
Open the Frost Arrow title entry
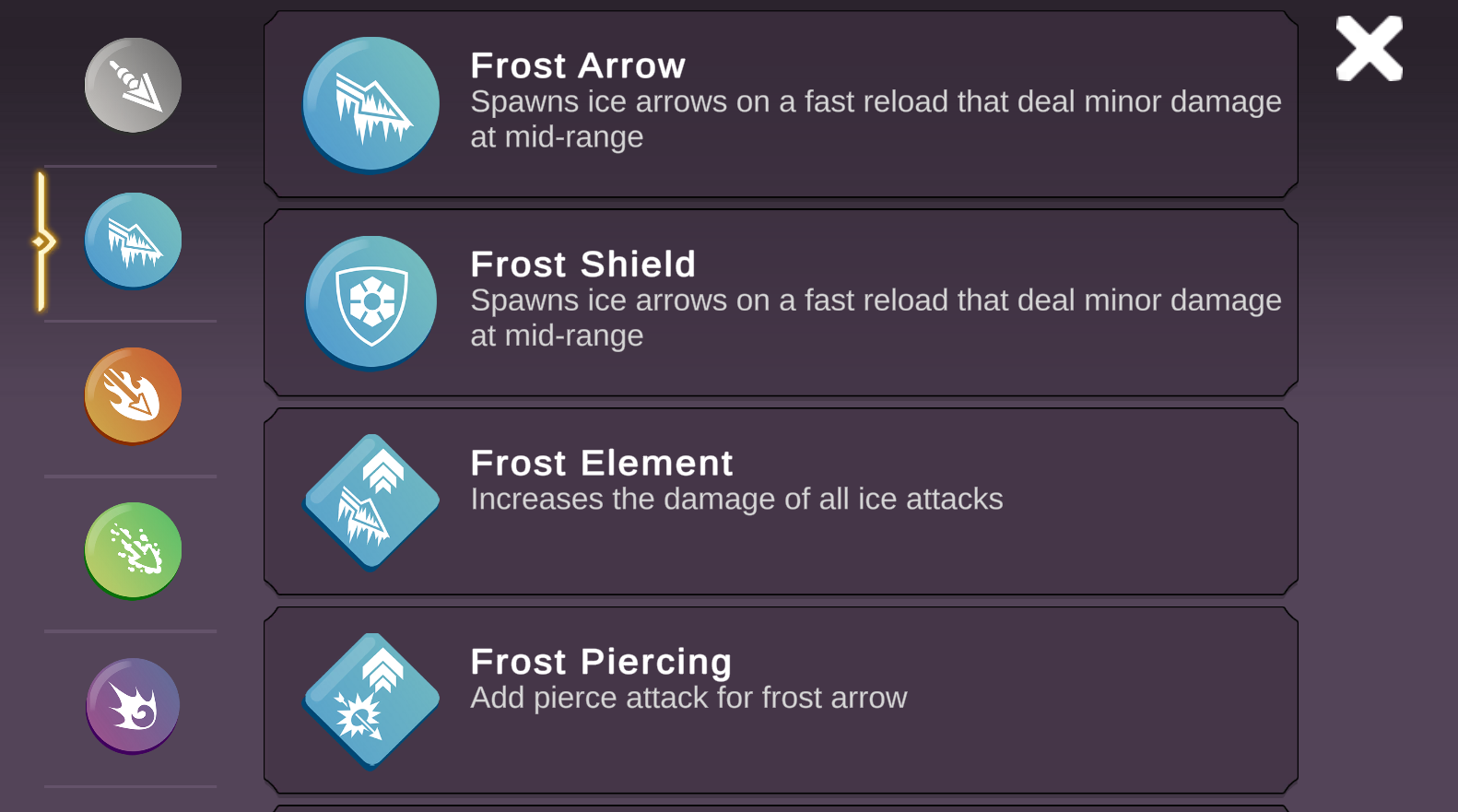(x=578, y=66)
